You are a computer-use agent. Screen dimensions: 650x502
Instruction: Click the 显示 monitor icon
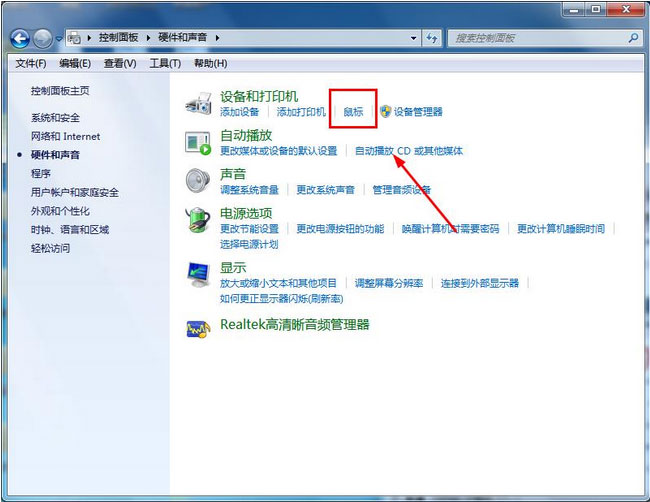click(199, 275)
